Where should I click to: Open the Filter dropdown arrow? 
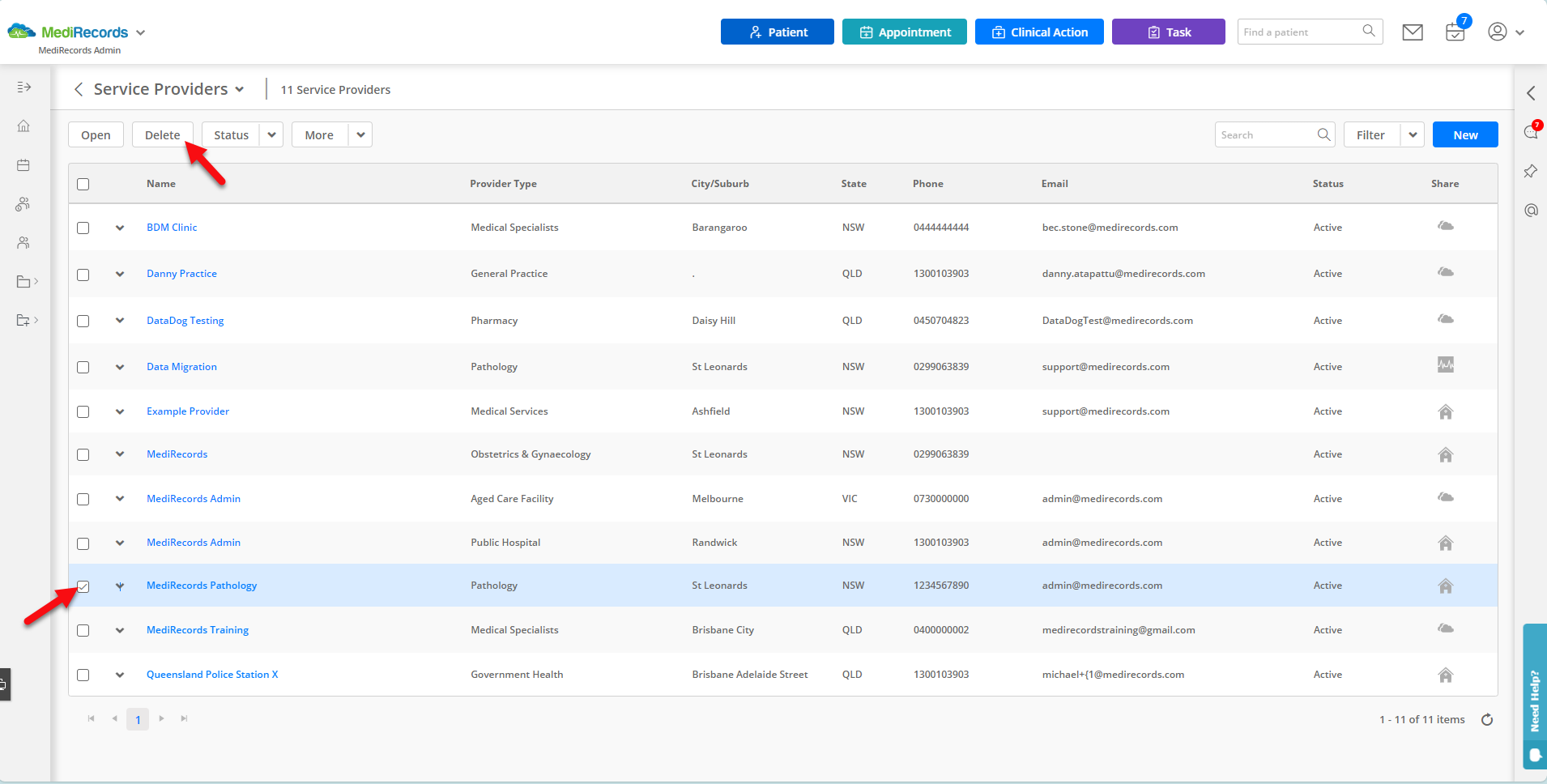coord(1413,134)
